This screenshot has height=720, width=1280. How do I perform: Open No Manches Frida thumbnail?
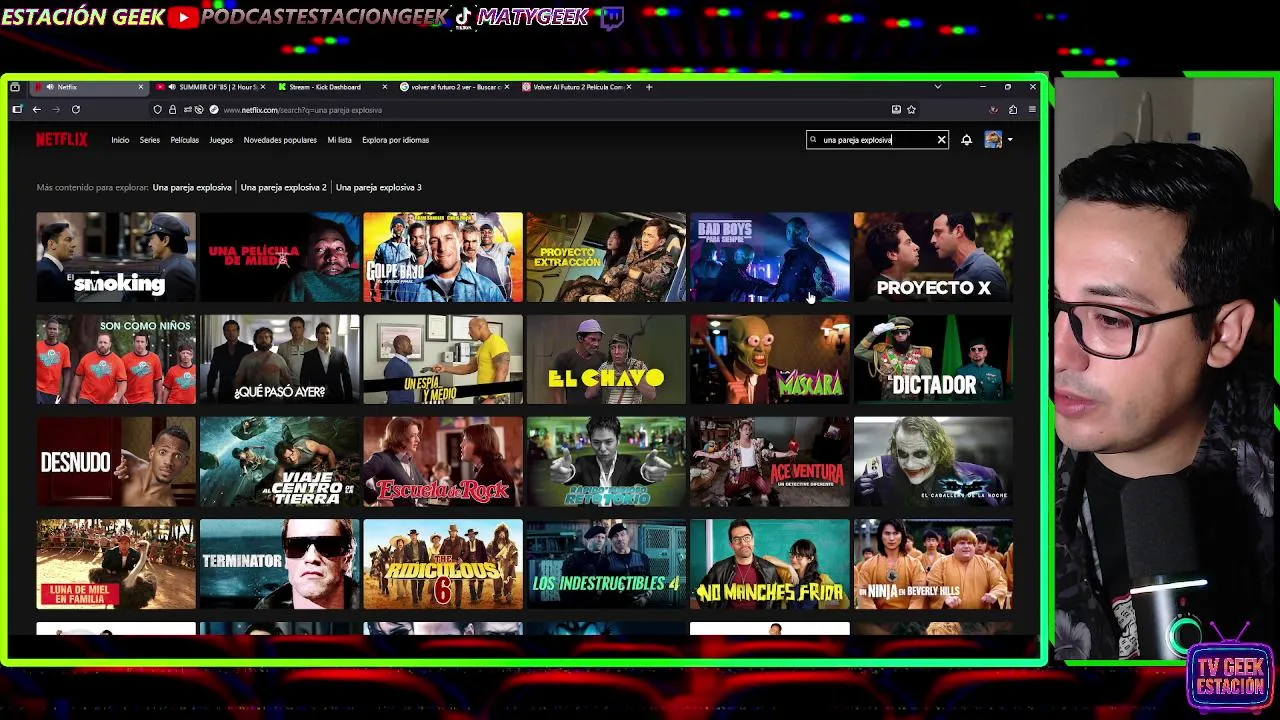pyautogui.click(x=770, y=564)
